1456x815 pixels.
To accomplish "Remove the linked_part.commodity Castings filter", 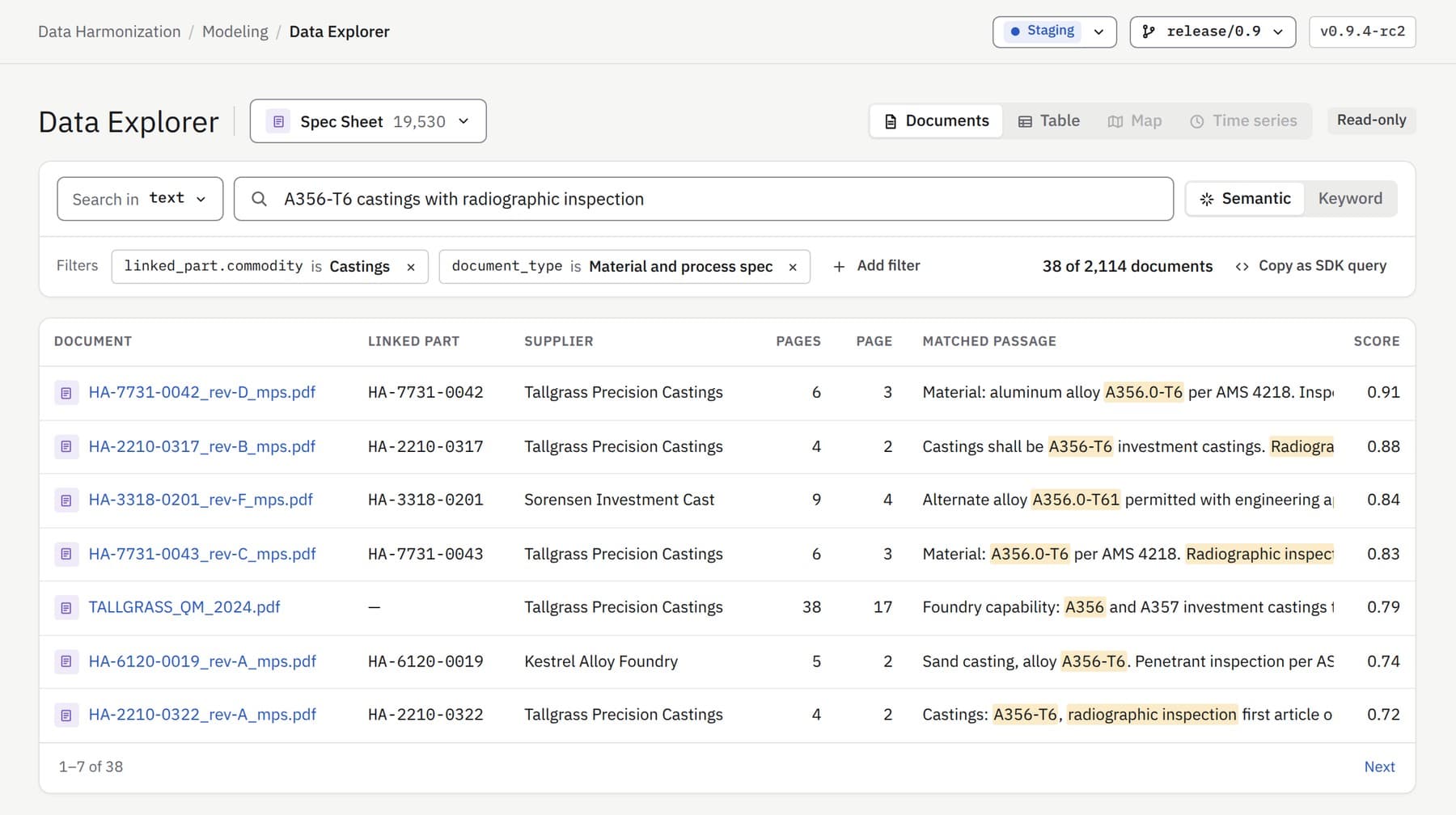I will point(411,267).
